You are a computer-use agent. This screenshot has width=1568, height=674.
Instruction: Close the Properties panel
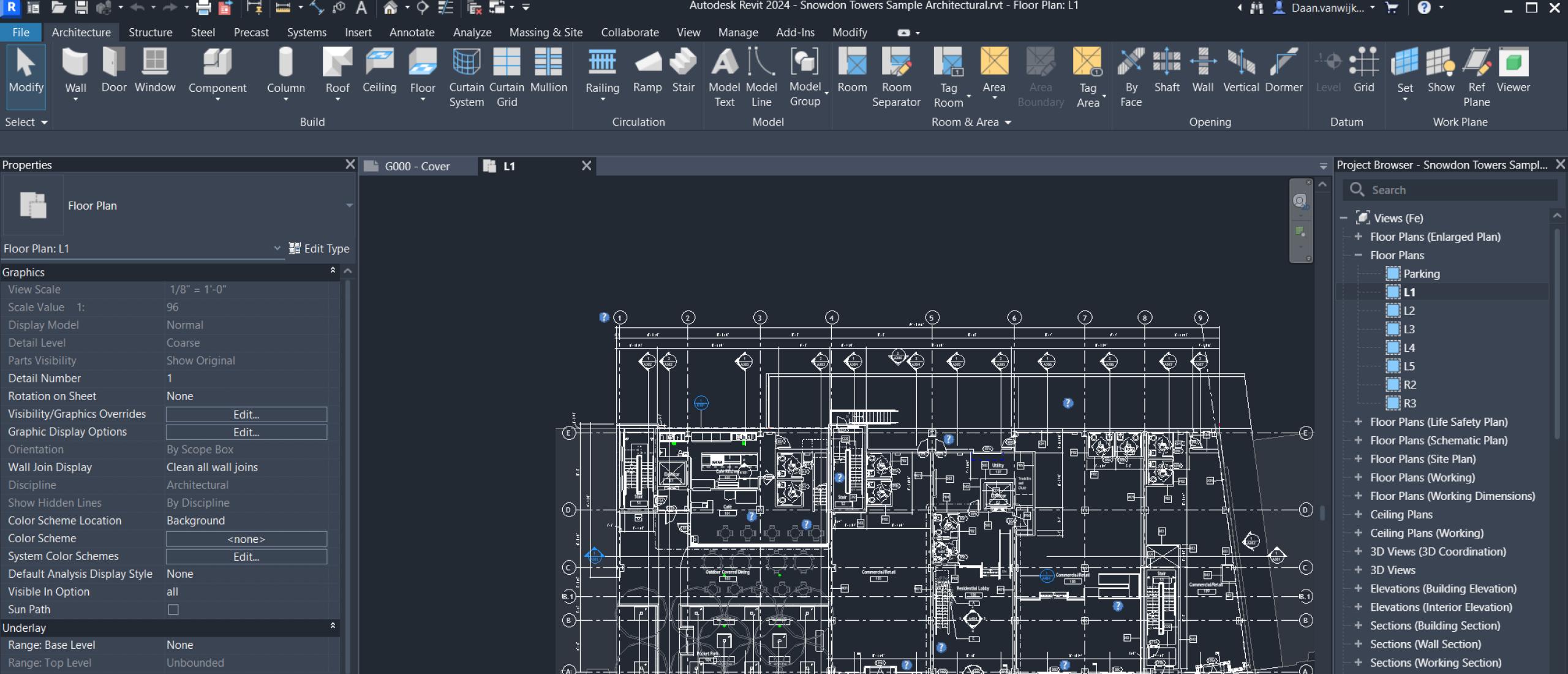click(x=350, y=164)
